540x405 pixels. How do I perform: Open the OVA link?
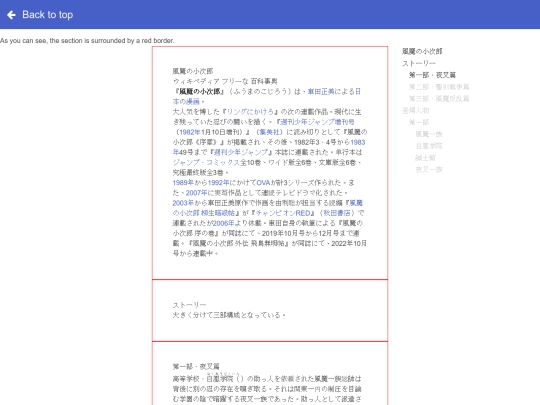(x=263, y=183)
